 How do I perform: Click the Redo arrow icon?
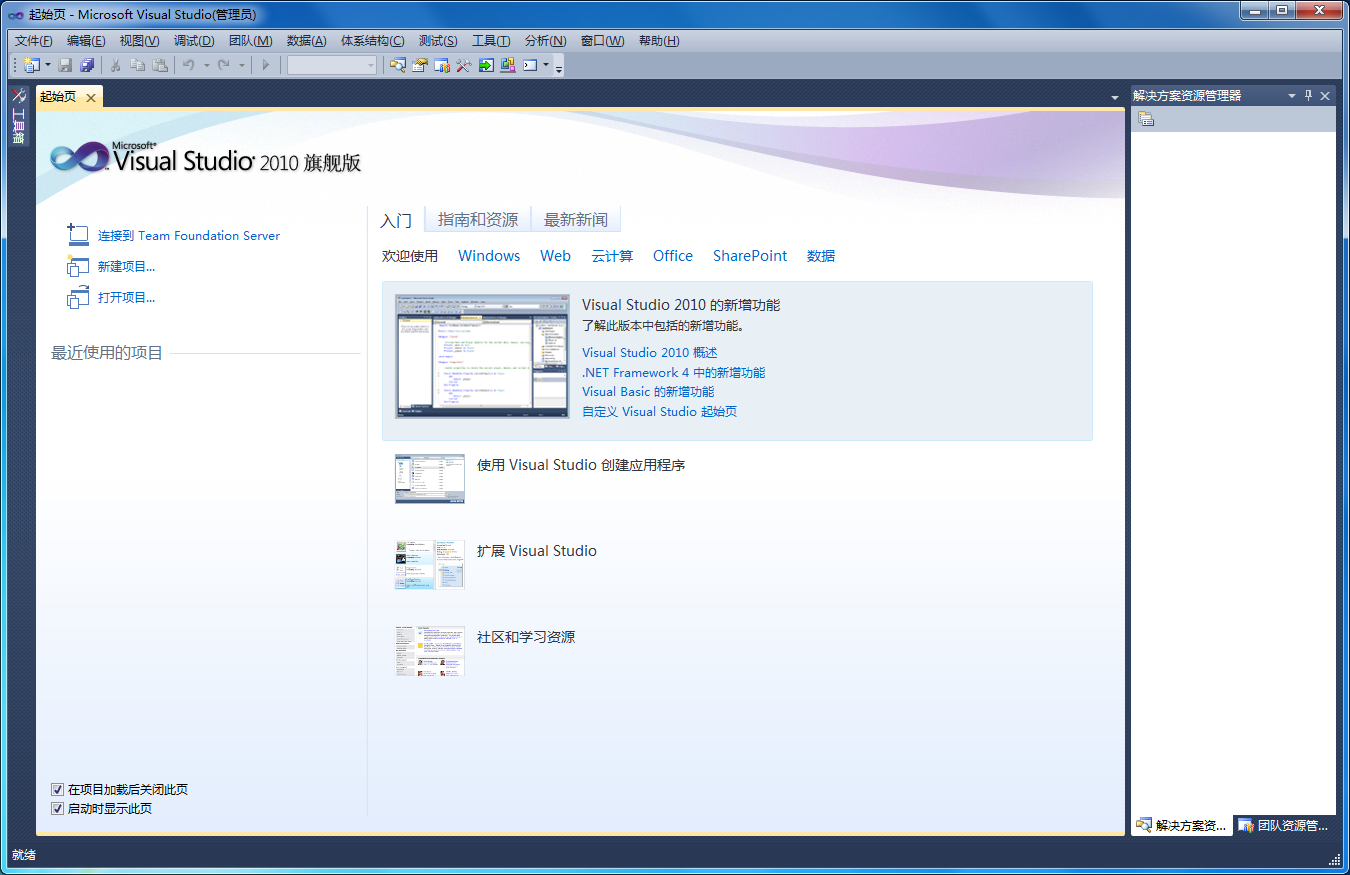pyautogui.click(x=224, y=65)
